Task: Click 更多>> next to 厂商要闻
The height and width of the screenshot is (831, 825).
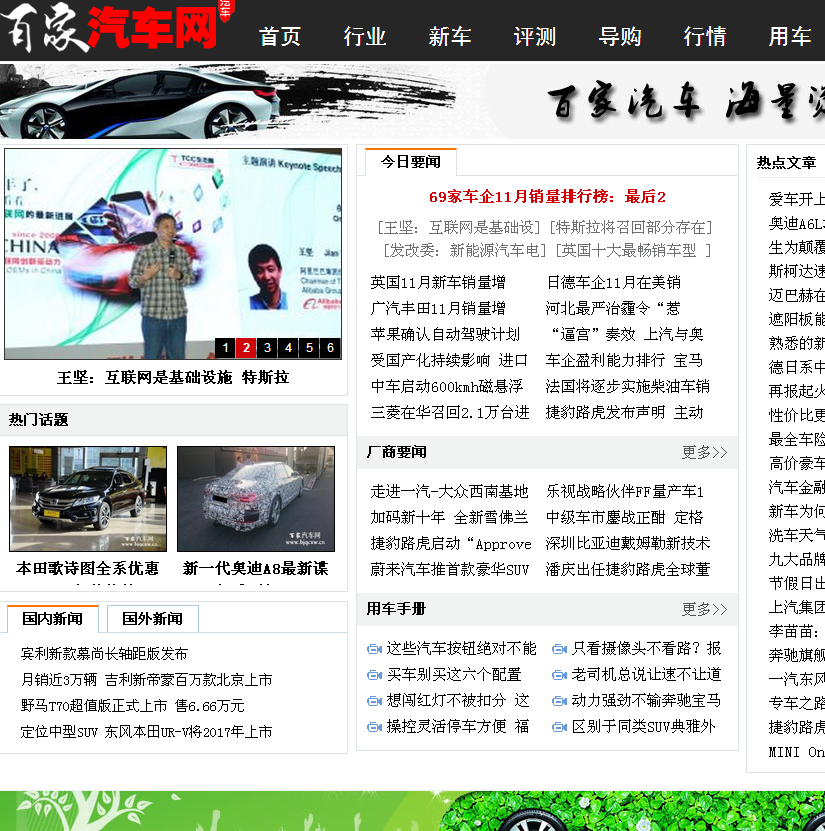Action: pyautogui.click(x=704, y=452)
